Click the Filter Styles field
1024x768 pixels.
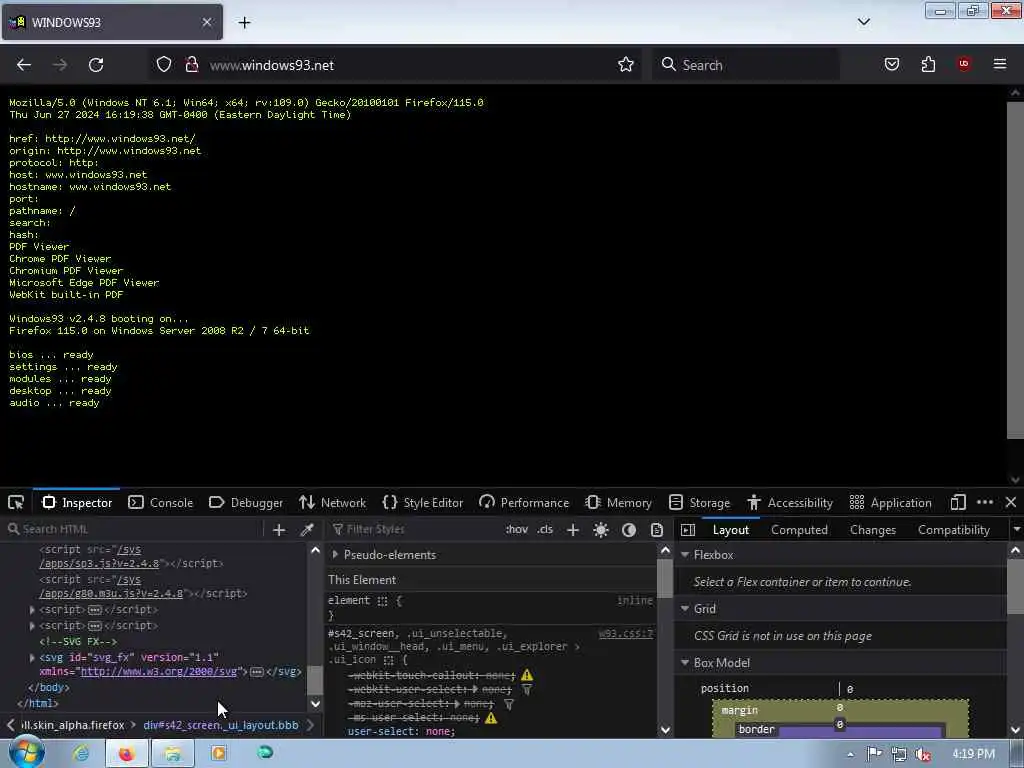tap(415, 529)
